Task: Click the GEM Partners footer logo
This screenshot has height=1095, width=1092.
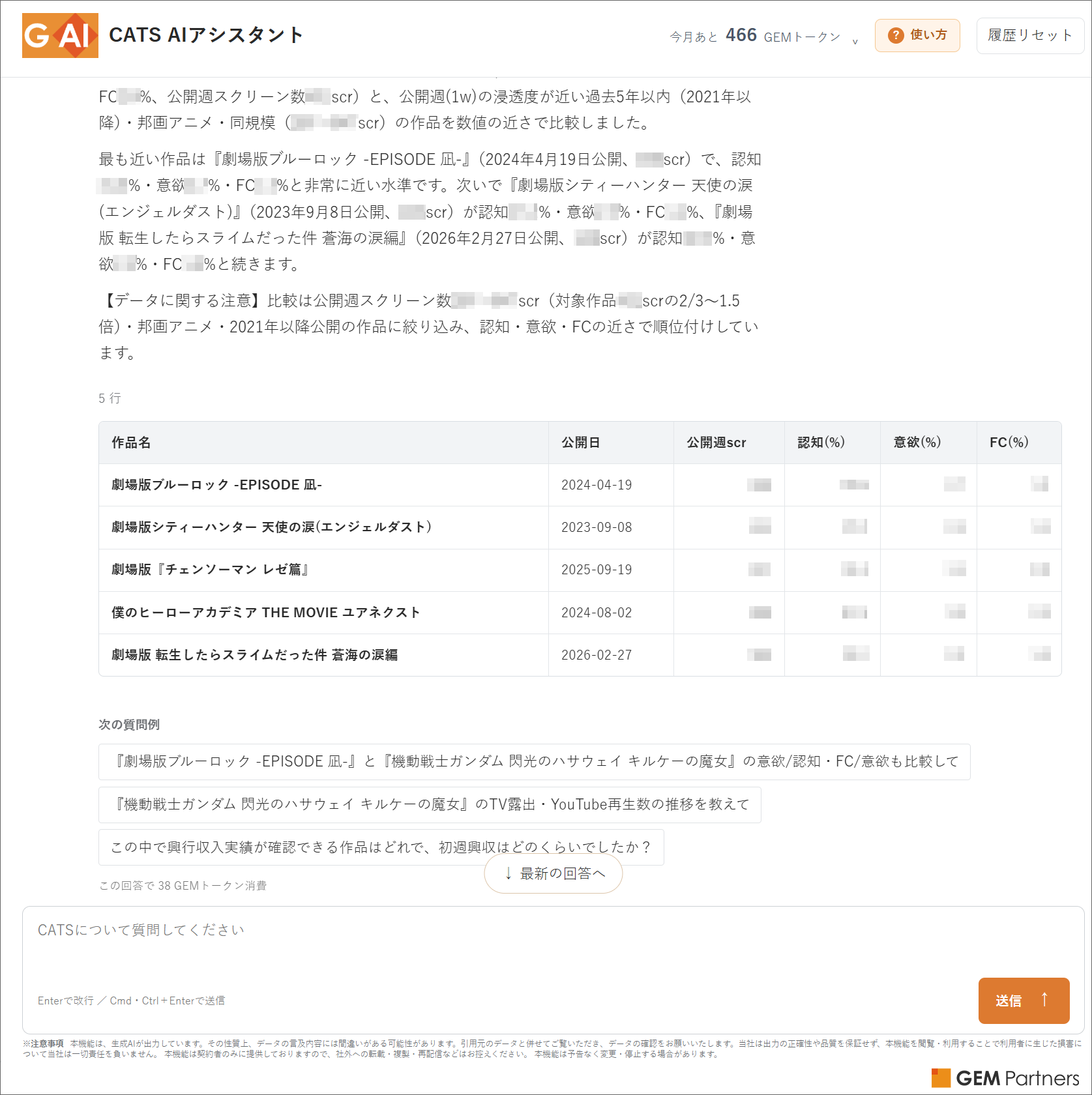Action: pos(1005,1078)
